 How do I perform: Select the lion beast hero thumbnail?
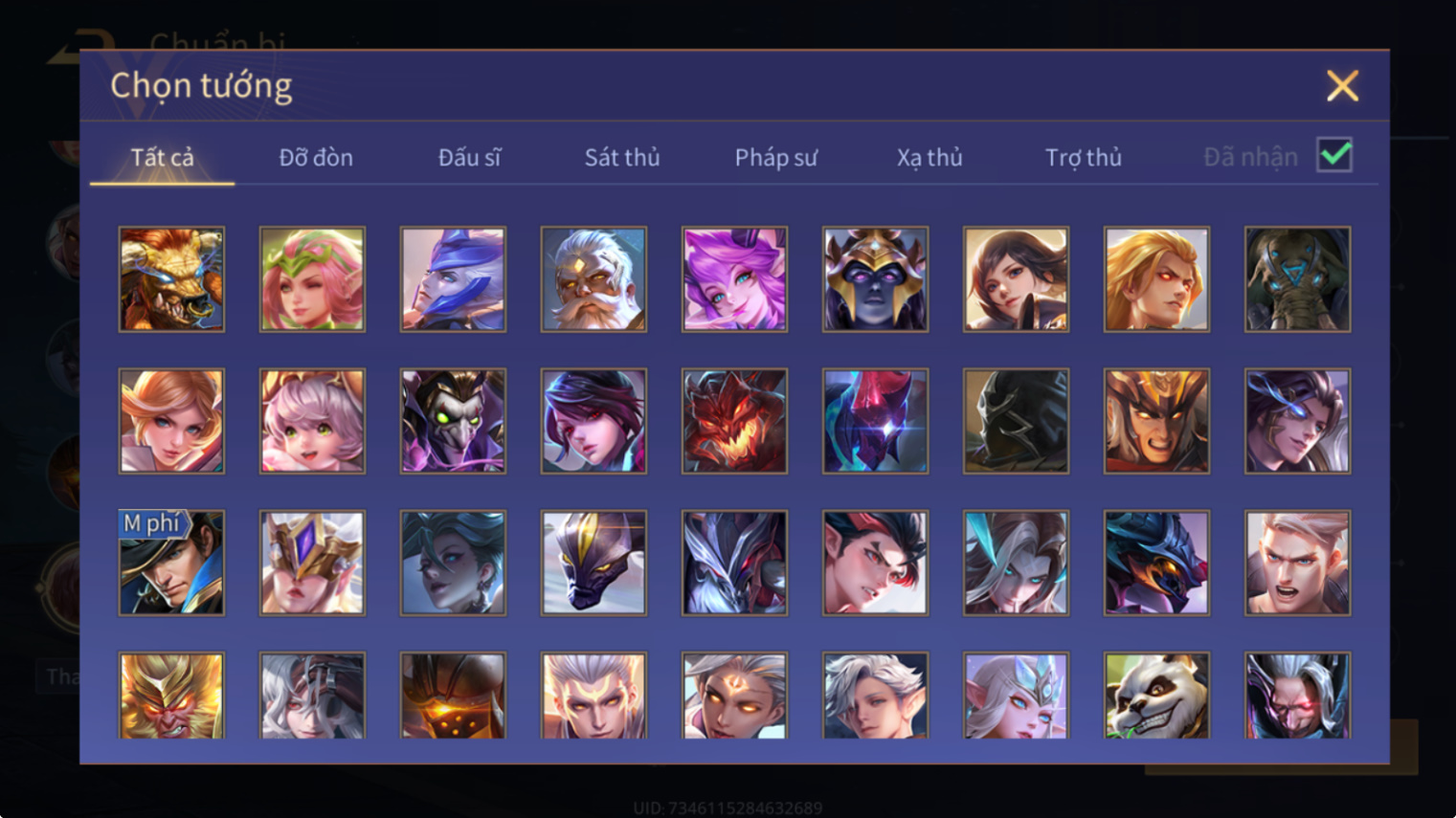pyautogui.click(x=171, y=279)
